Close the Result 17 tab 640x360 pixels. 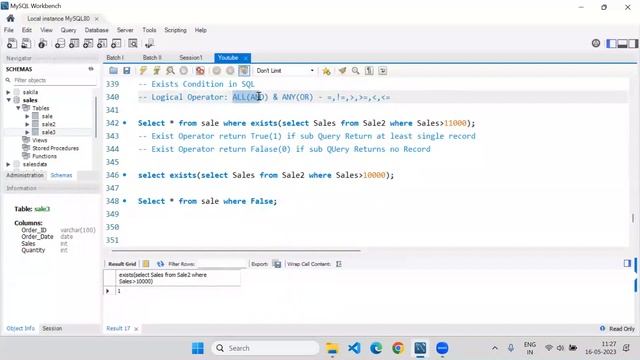point(136,329)
